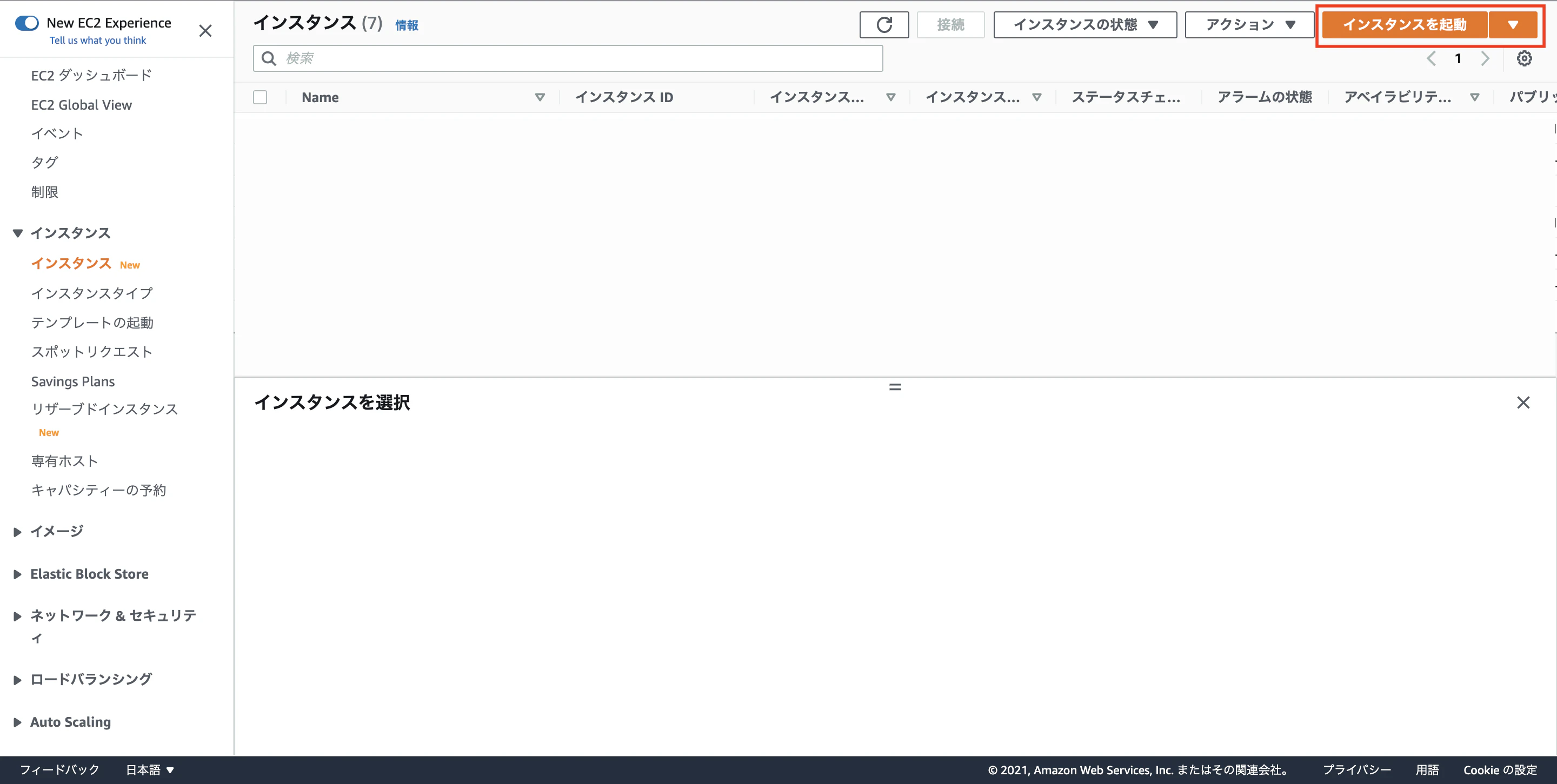Image resolution: width=1557 pixels, height=784 pixels.
Task: Check the select-all instances checkbox
Action: (260, 97)
